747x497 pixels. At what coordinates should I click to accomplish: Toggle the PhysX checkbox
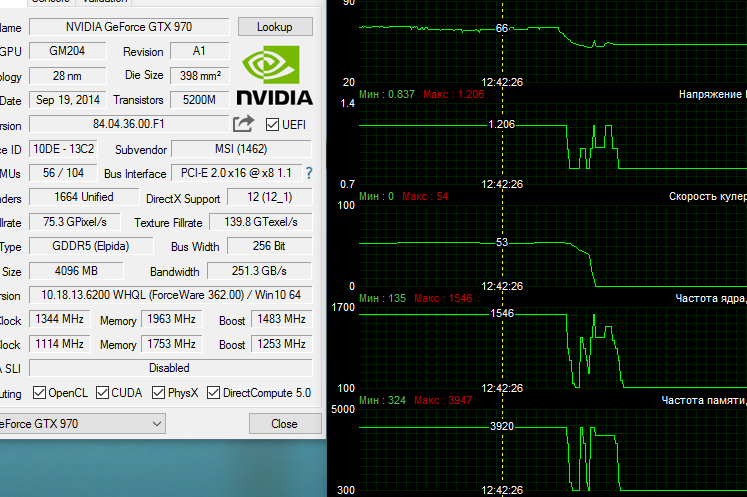pyautogui.click(x=158, y=393)
